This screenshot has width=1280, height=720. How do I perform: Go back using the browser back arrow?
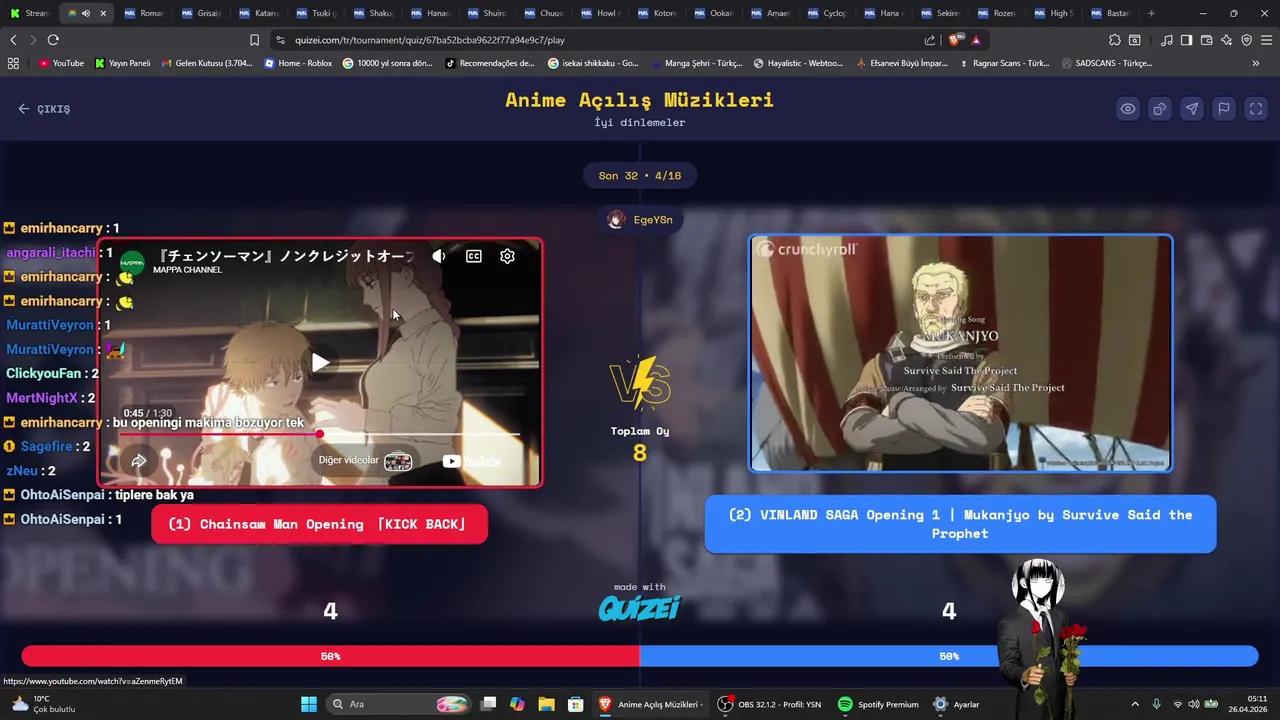pos(13,40)
